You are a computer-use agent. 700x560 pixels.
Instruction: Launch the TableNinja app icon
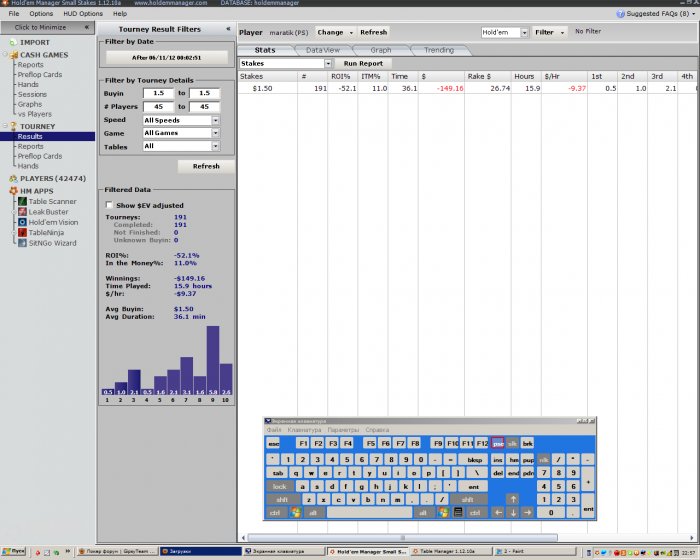tap(22, 232)
